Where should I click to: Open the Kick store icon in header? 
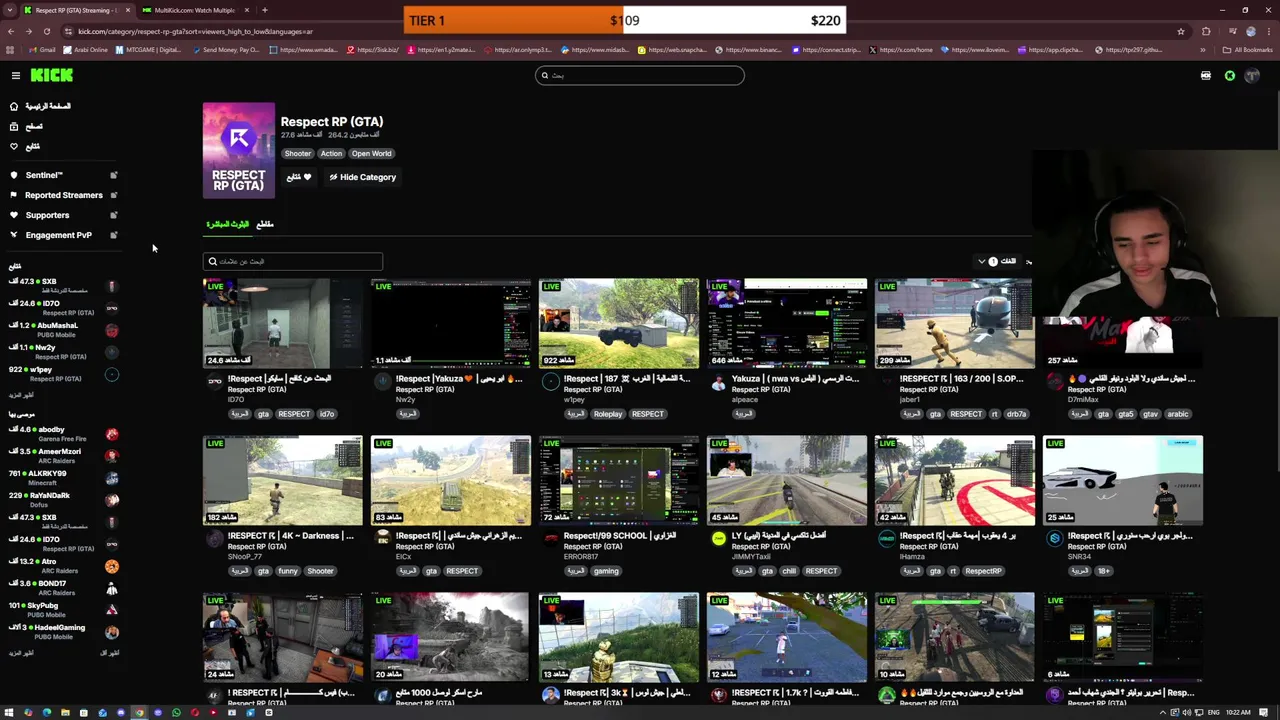[x=1206, y=76]
